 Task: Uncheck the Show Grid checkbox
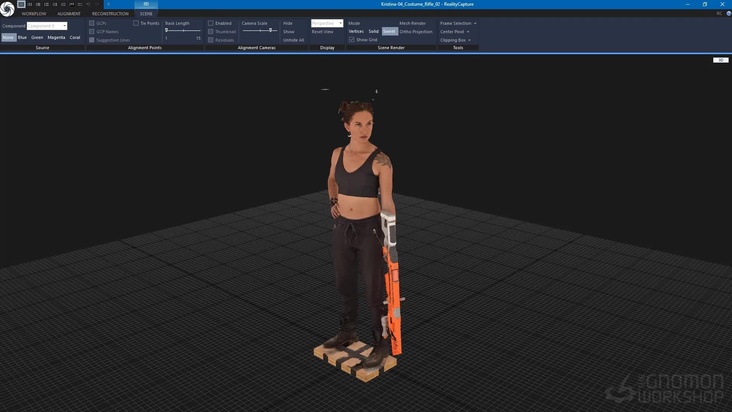(x=352, y=40)
